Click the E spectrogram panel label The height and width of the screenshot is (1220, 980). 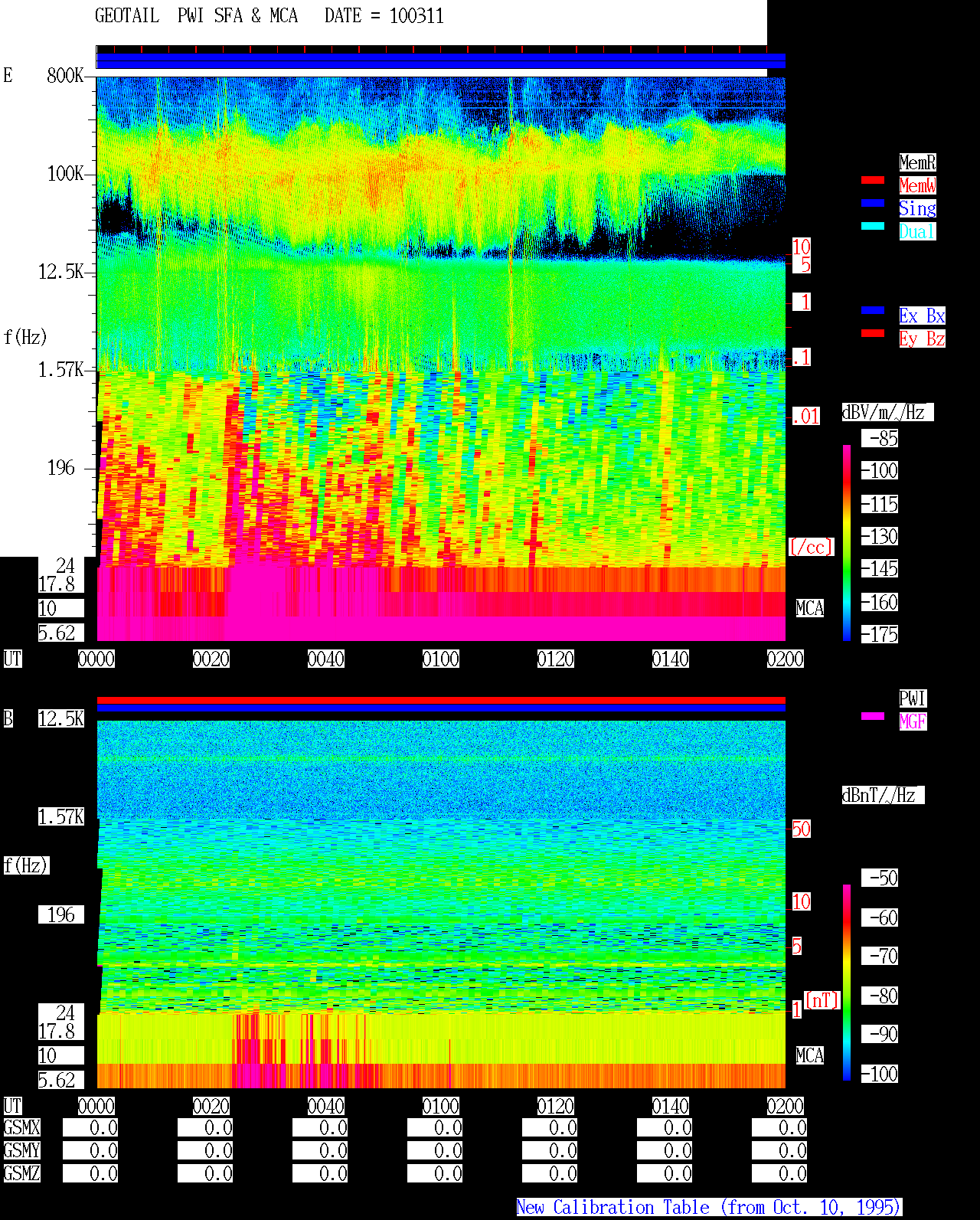coord(8,75)
